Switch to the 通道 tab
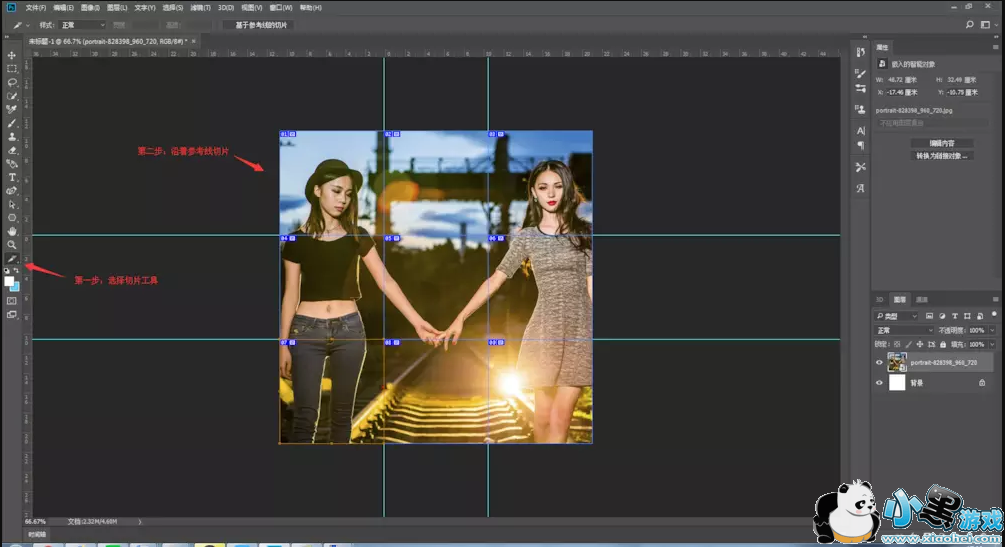This screenshot has height=547, width=1005. [922, 299]
